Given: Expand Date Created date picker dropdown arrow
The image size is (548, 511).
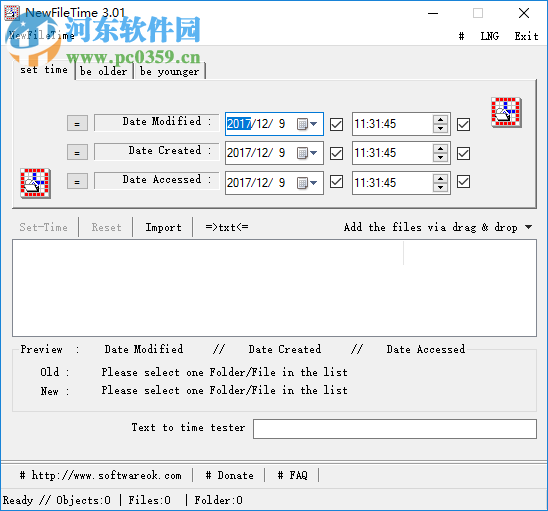Looking at the screenshot, I should [313, 153].
